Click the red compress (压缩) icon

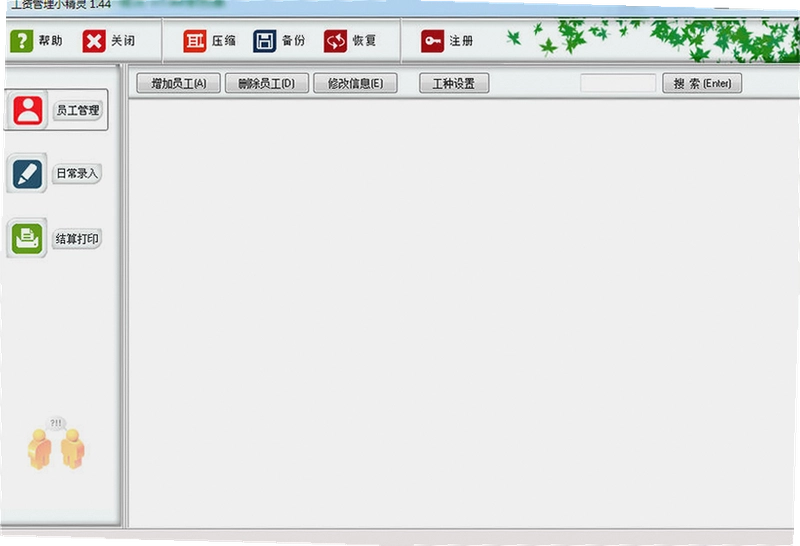pyautogui.click(x=195, y=41)
